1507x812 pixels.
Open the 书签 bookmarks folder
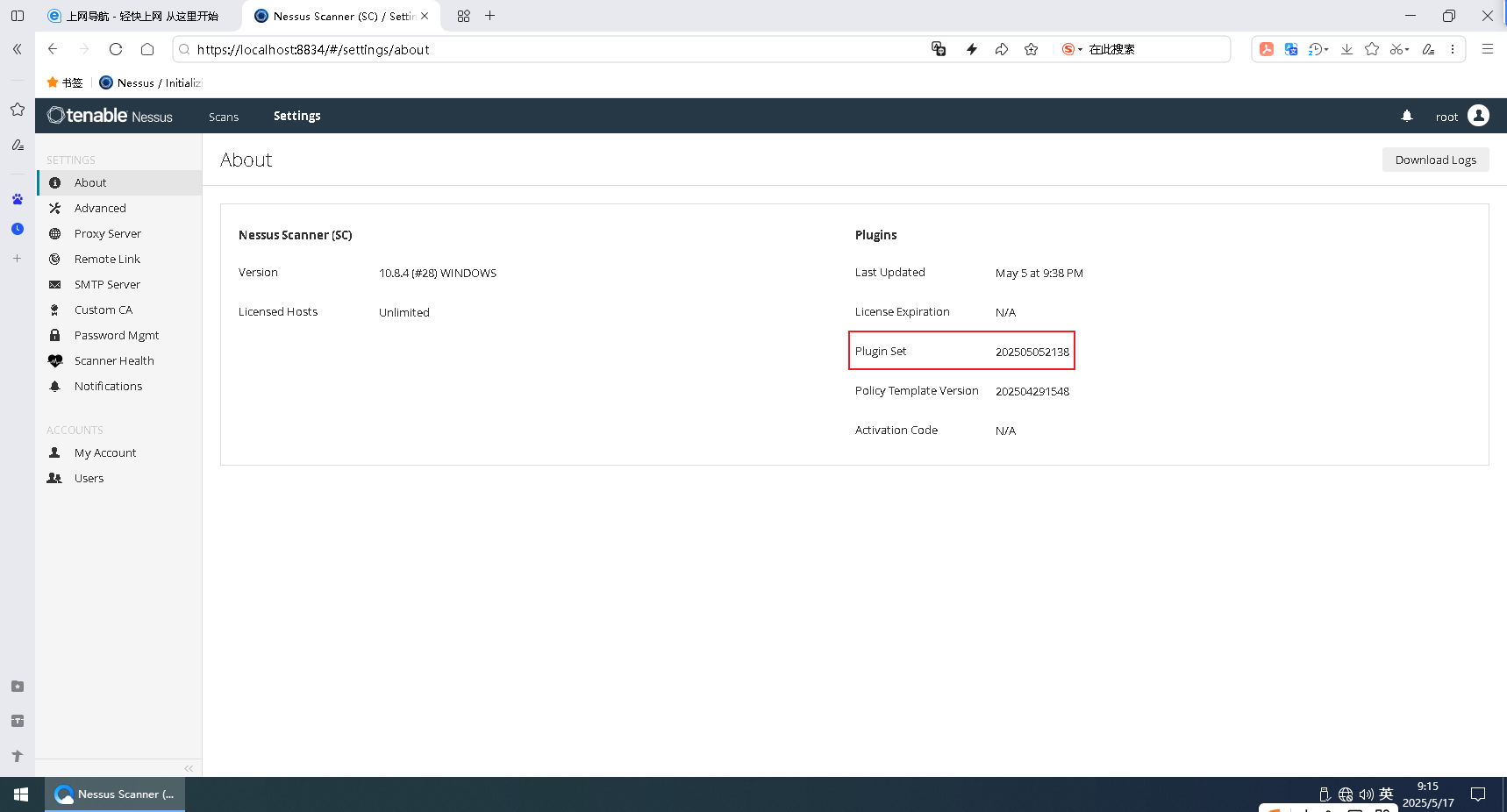(x=65, y=82)
